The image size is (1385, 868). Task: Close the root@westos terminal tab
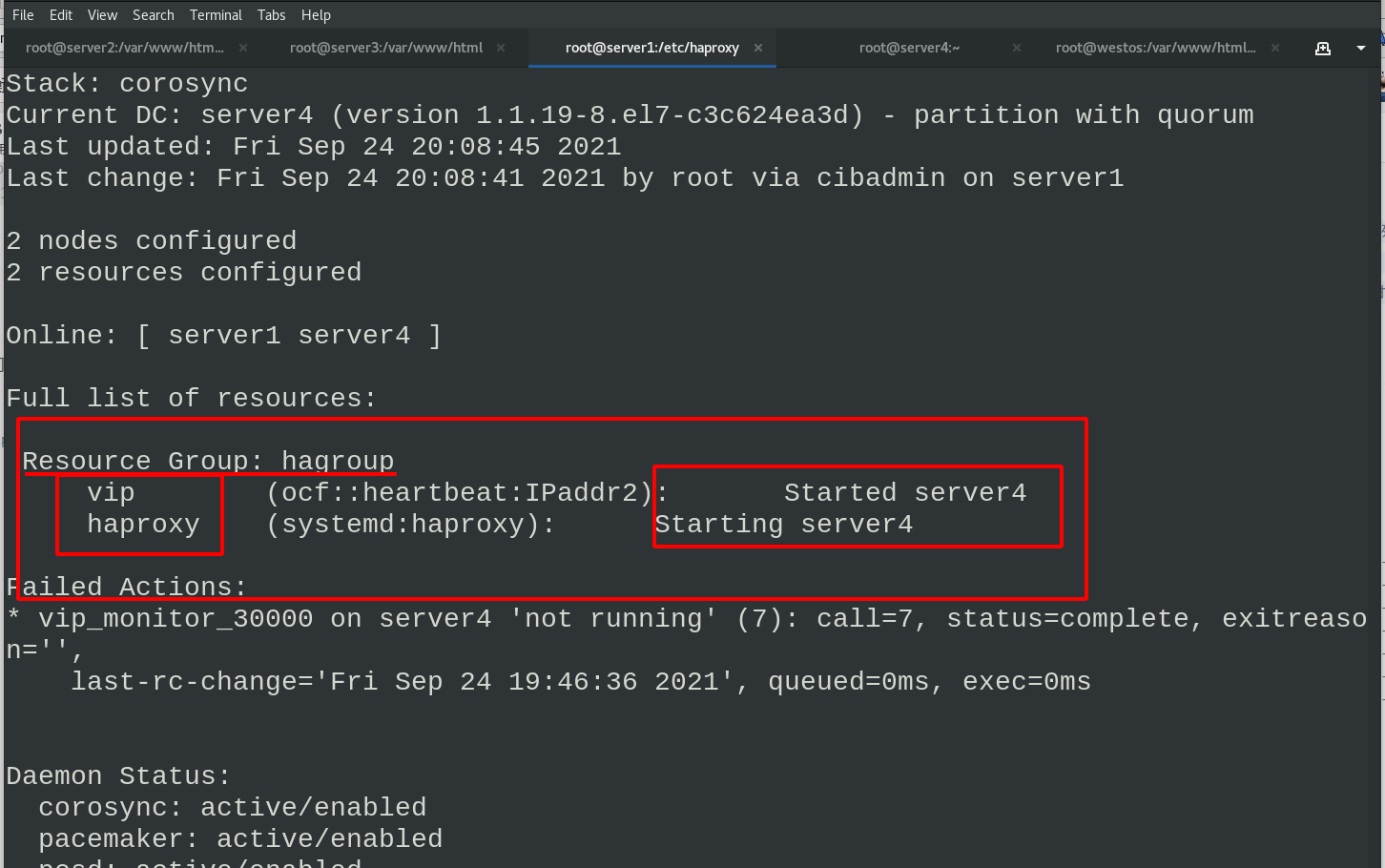[1275, 48]
